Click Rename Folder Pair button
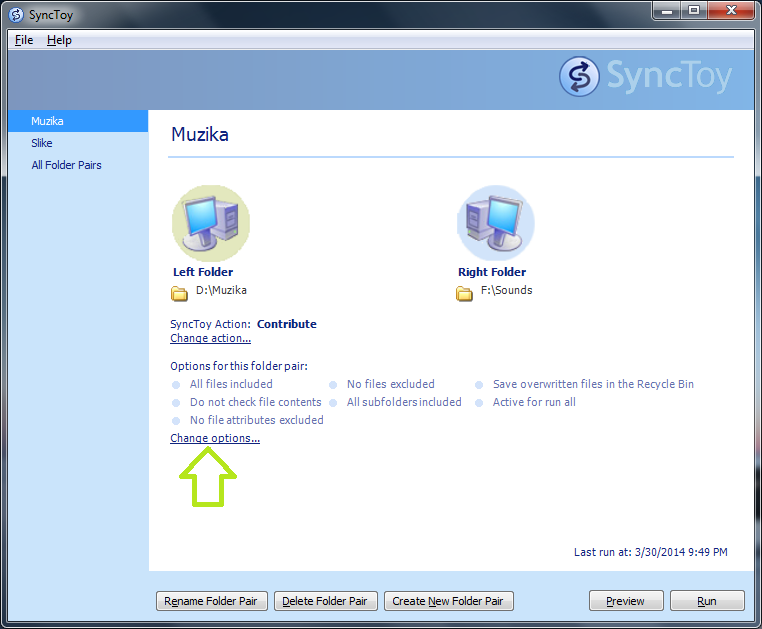Image resolution: width=762 pixels, height=629 pixels. [211, 601]
